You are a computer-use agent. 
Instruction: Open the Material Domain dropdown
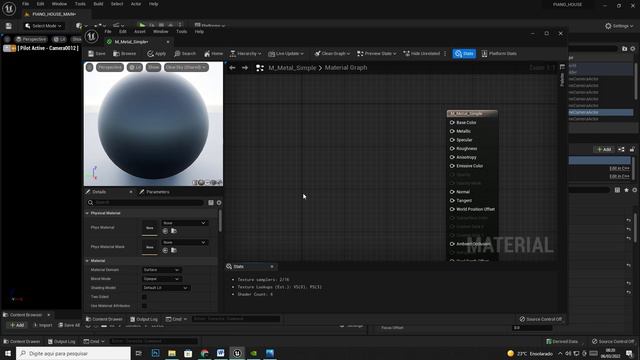pyautogui.click(x=162, y=270)
